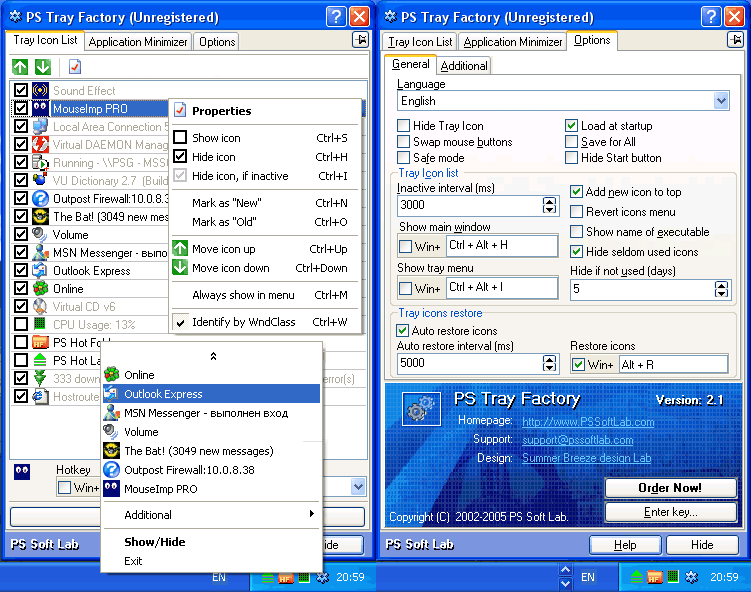
Task: Click the PS Hot Folders list icon
Action: (40, 342)
